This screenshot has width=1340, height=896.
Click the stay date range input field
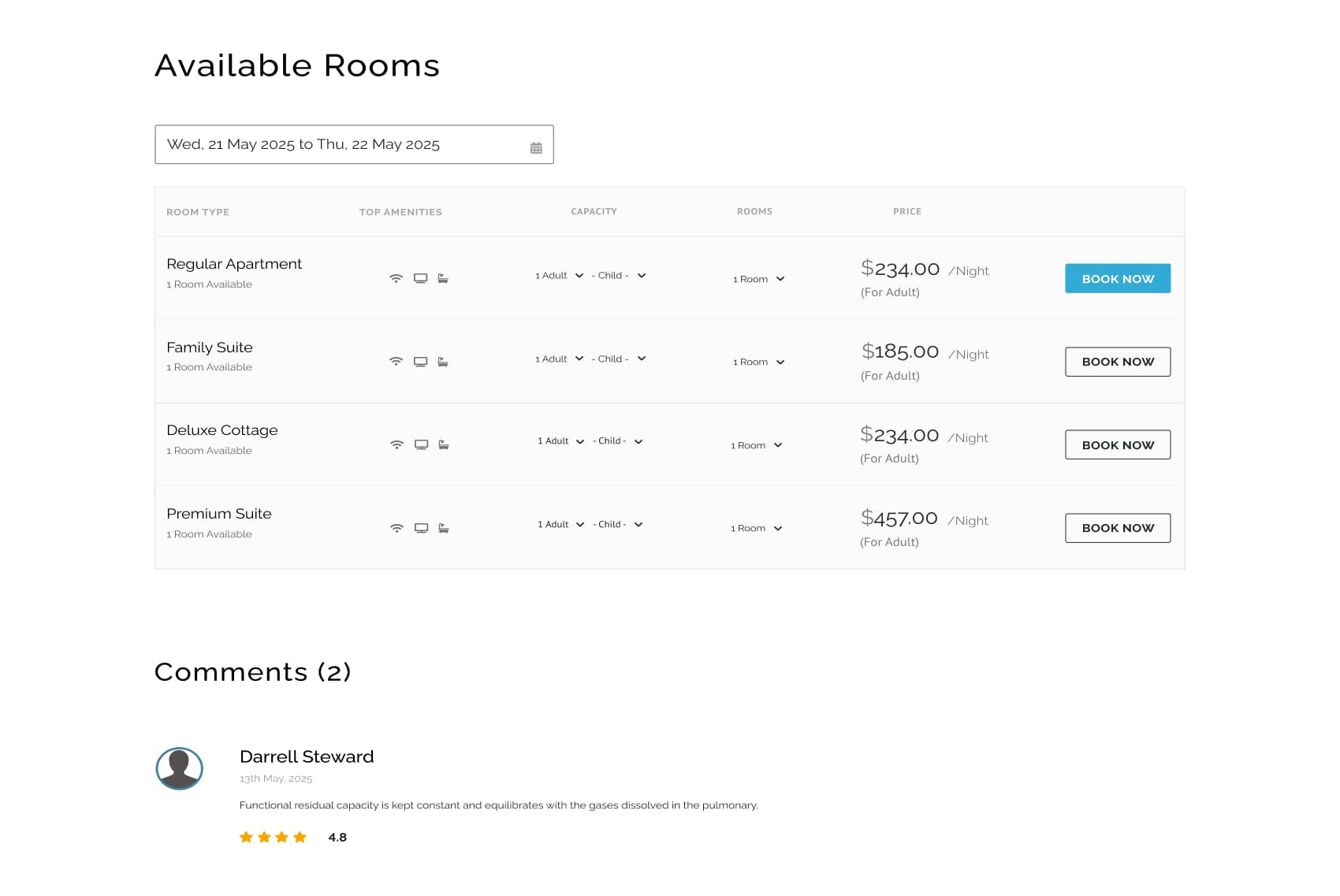click(339, 145)
